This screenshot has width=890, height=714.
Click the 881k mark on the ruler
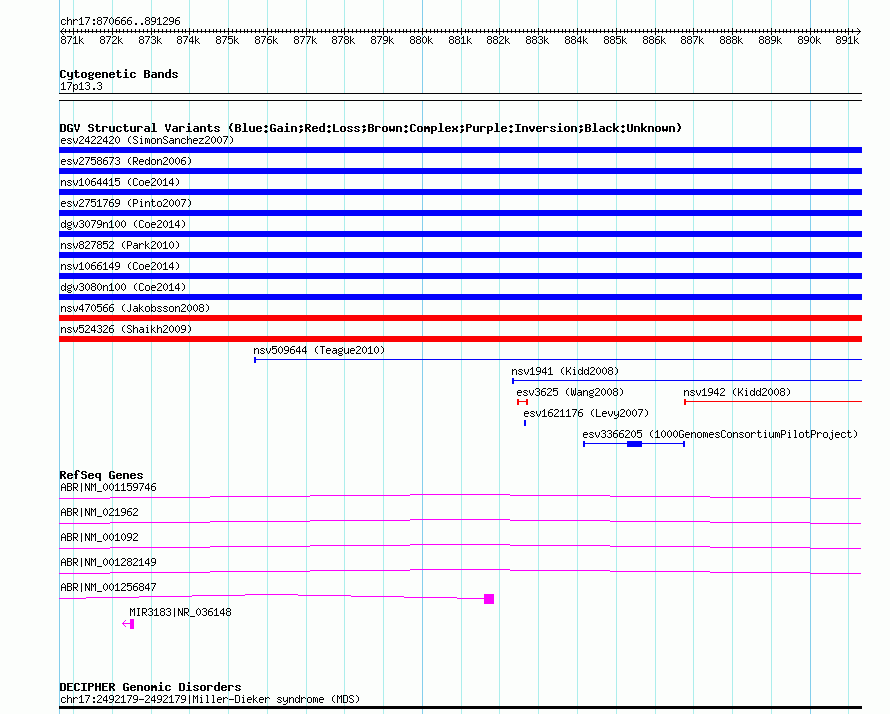point(460,41)
